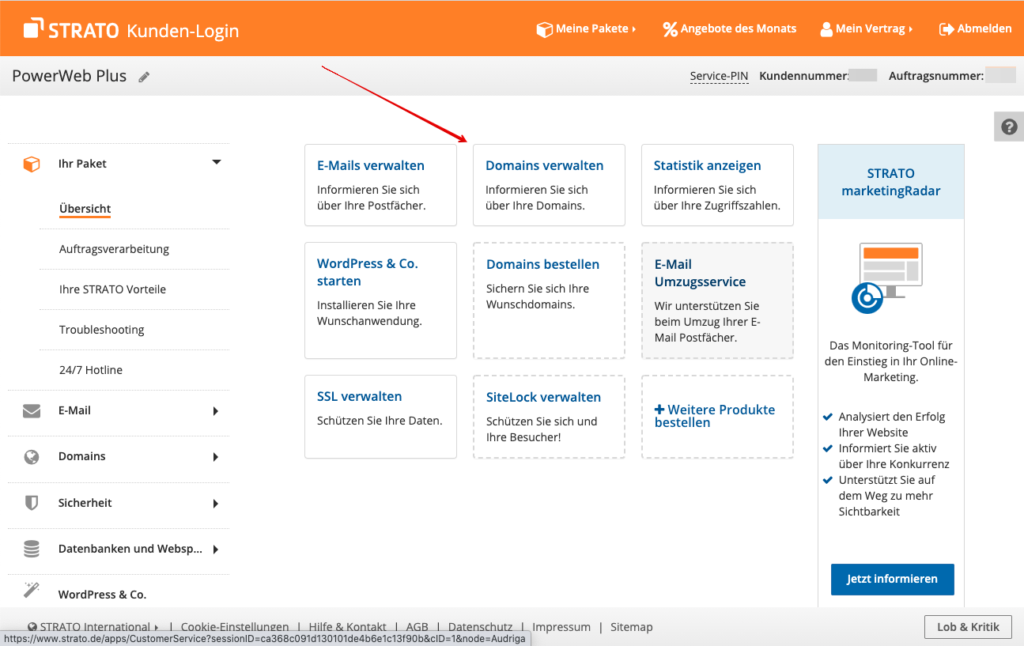Click the envelope icon by E-Mail

31,411
